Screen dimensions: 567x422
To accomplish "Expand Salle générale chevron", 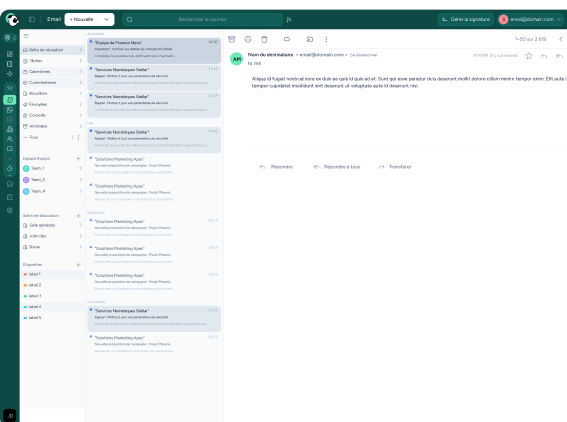I will [x=80, y=225].
